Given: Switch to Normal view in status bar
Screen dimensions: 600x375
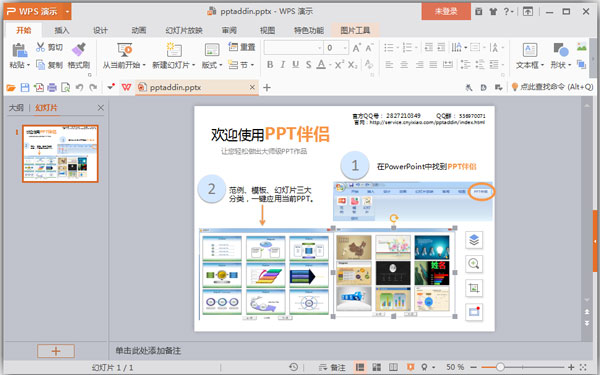Looking at the screenshot, I should click(x=360, y=367).
